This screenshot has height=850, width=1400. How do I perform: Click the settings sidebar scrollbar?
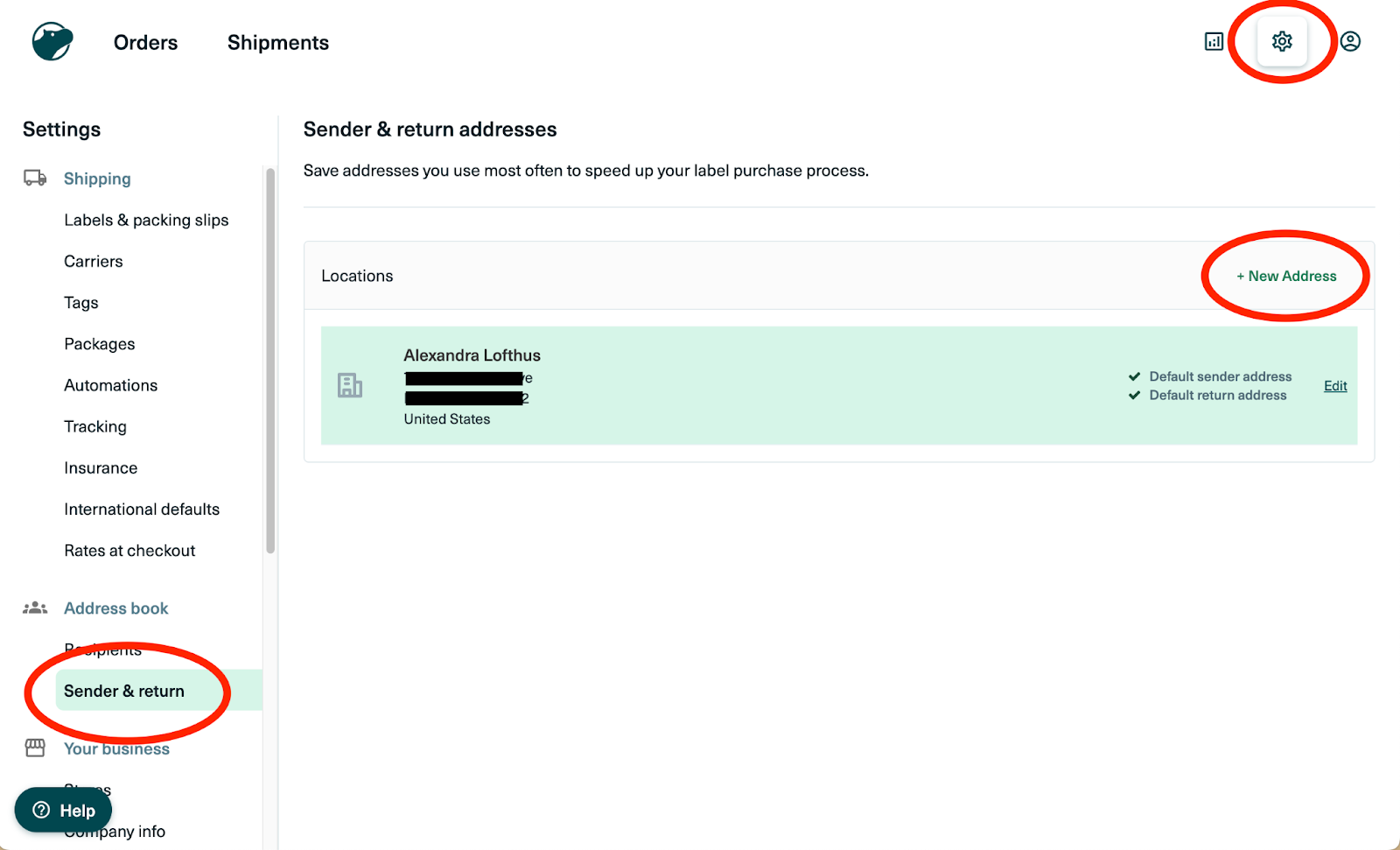pos(270,359)
